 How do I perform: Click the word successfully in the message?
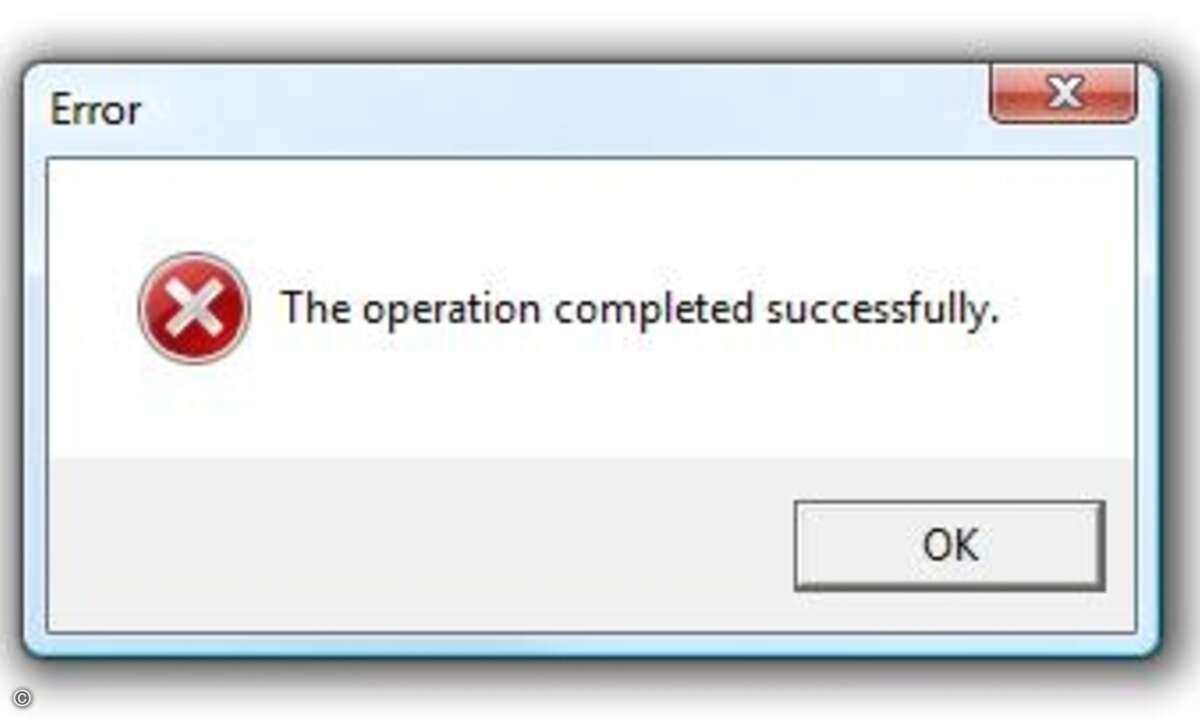point(883,308)
